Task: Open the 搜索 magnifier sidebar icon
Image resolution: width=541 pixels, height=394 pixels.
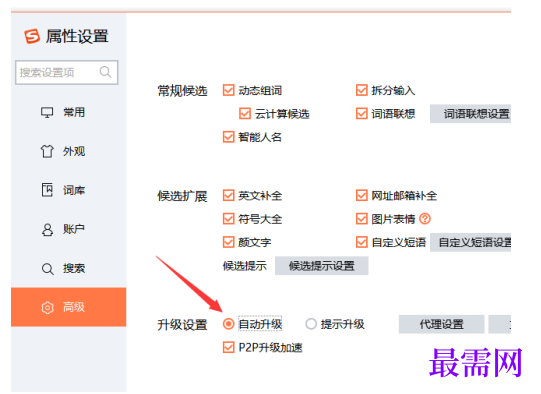Action: (x=48, y=269)
